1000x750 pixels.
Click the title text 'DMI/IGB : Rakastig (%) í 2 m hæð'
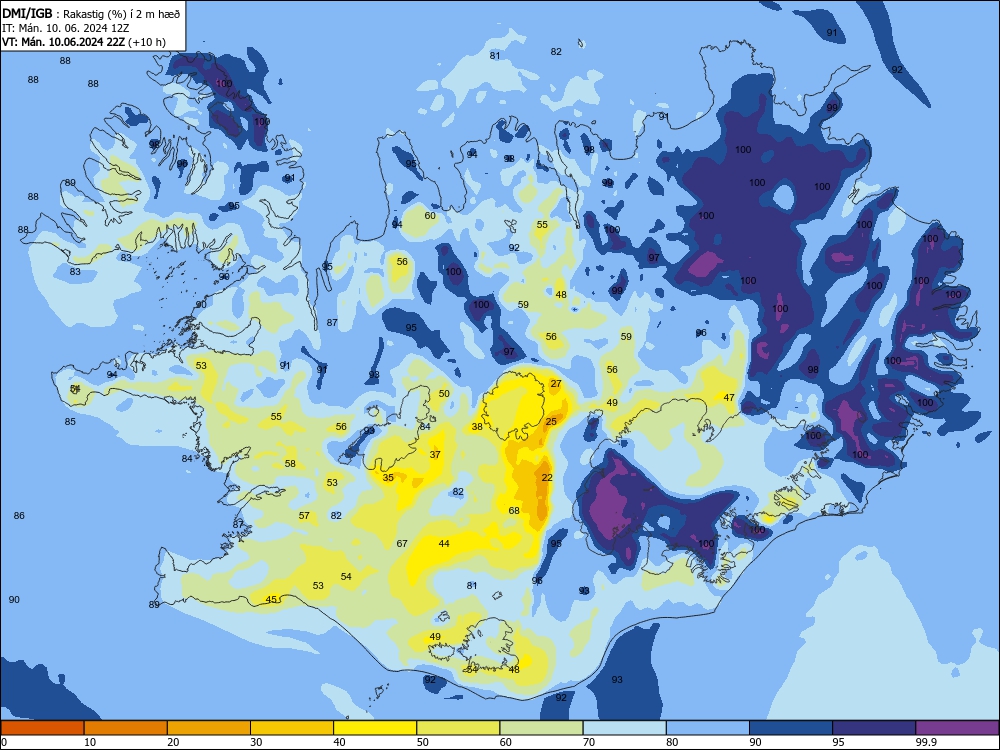tap(91, 13)
